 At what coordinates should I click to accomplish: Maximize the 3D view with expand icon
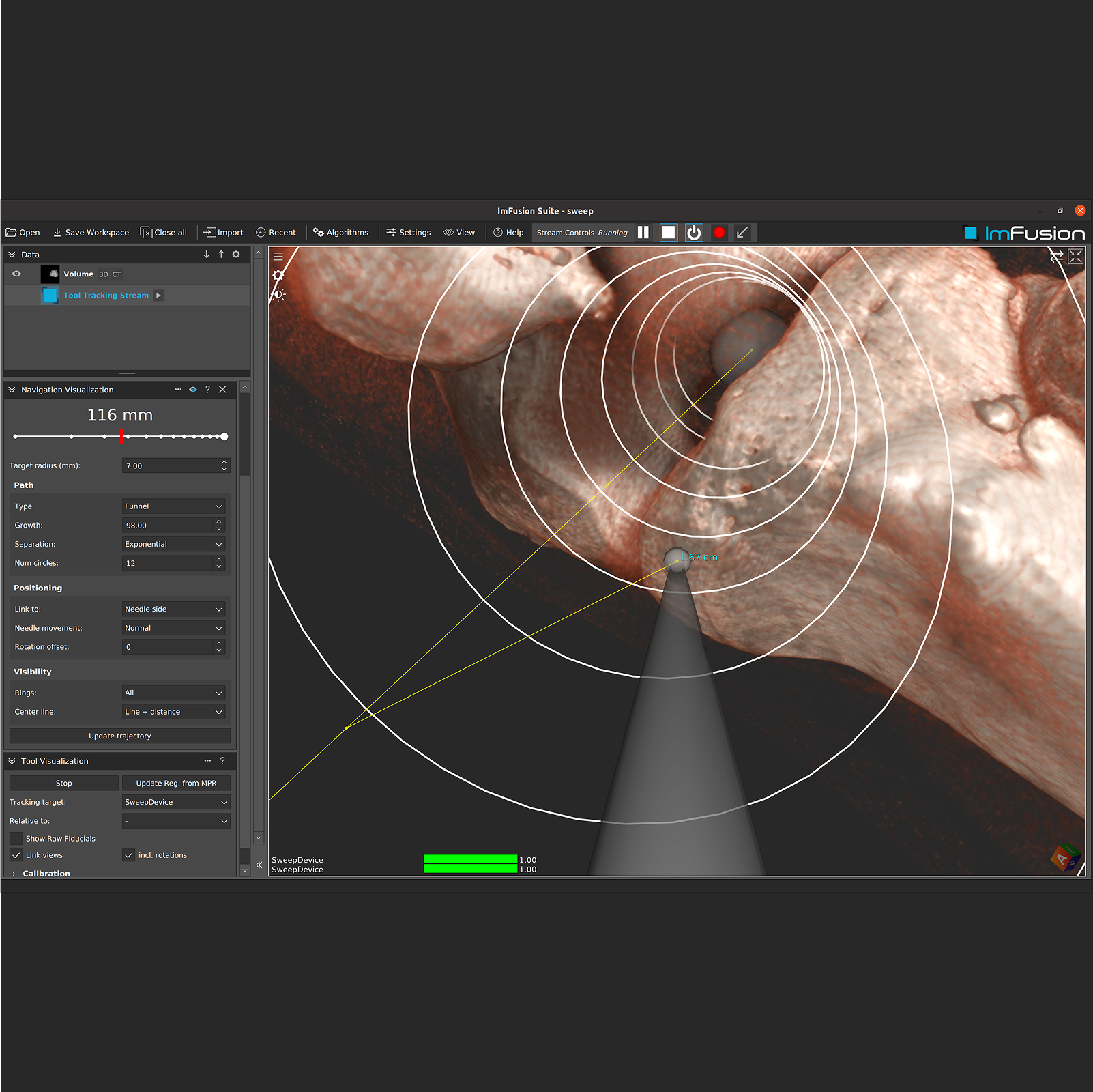[x=1076, y=257]
